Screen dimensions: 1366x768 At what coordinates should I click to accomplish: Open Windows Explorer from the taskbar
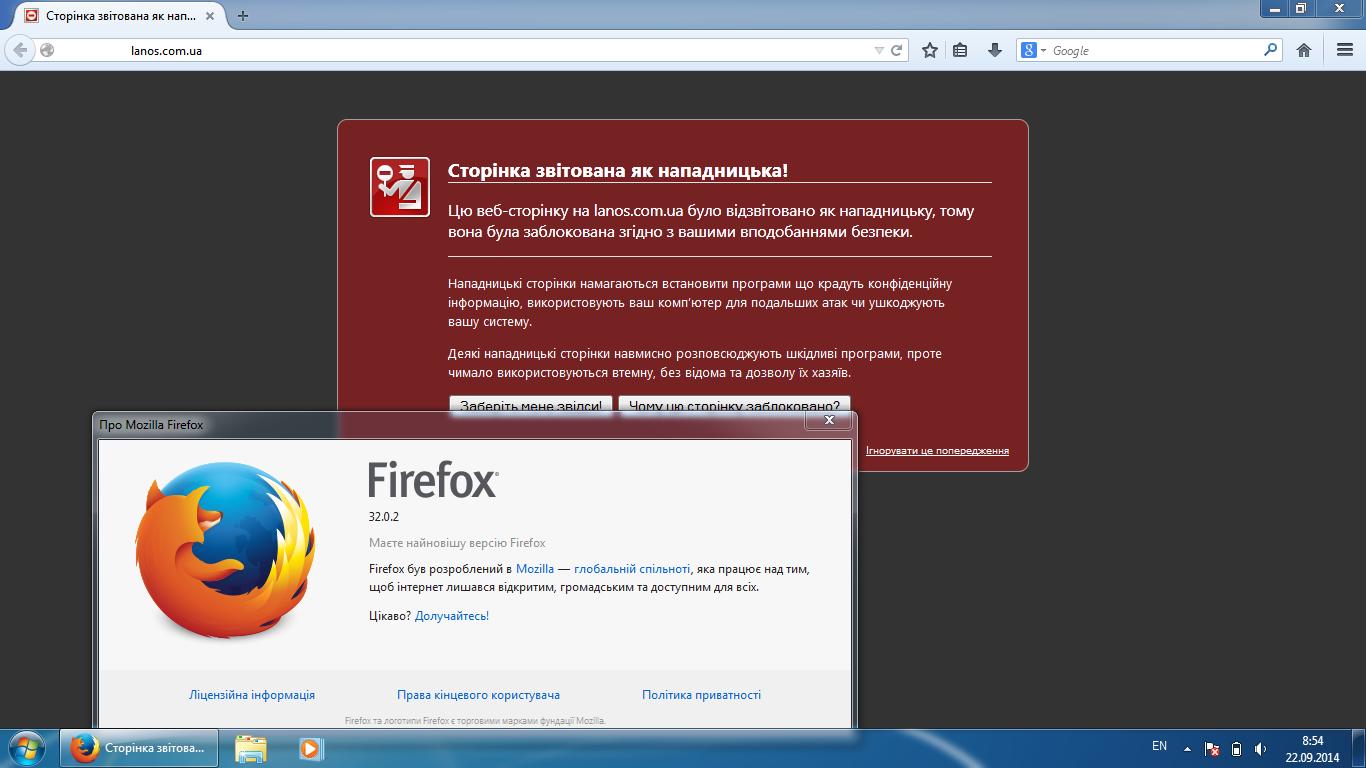251,748
